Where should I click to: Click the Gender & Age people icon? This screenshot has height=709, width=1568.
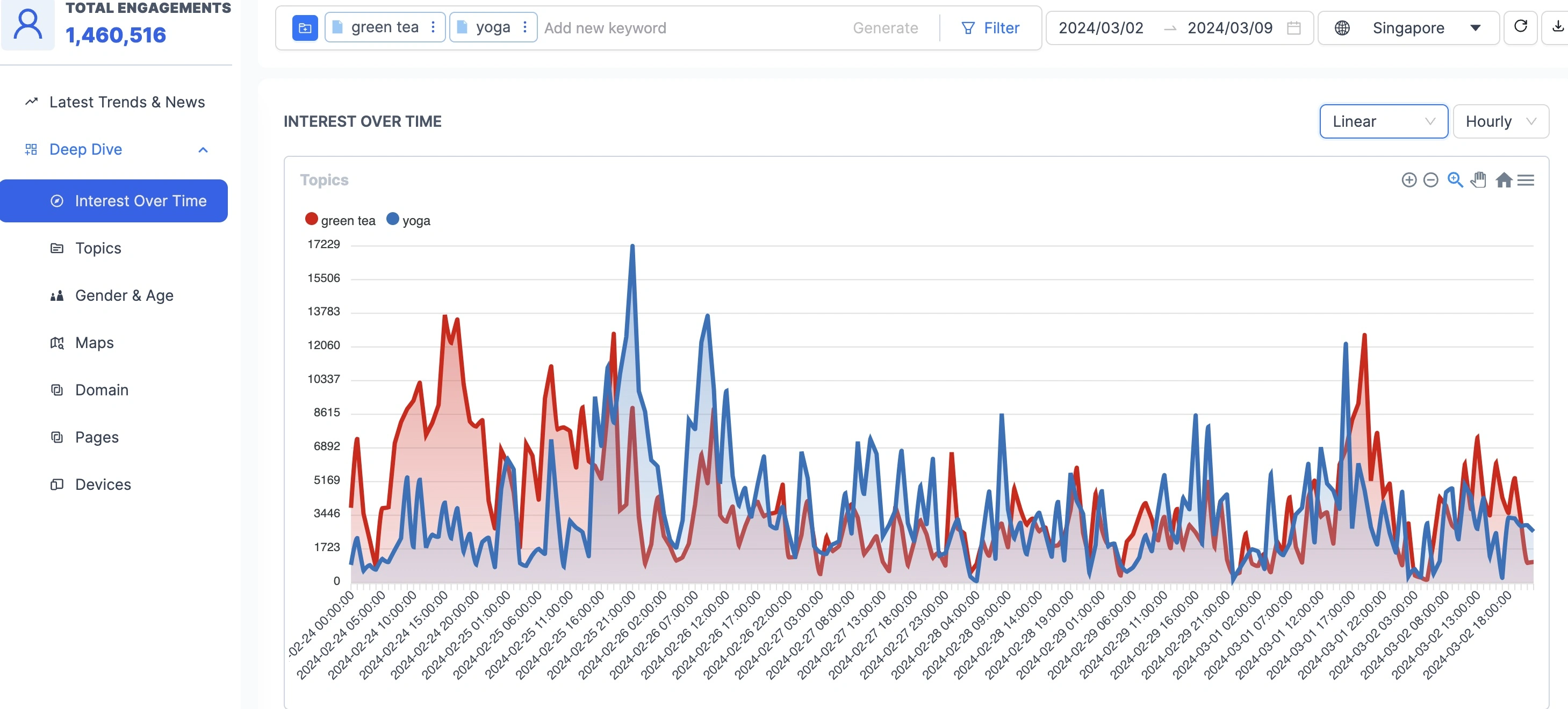[x=57, y=296]
